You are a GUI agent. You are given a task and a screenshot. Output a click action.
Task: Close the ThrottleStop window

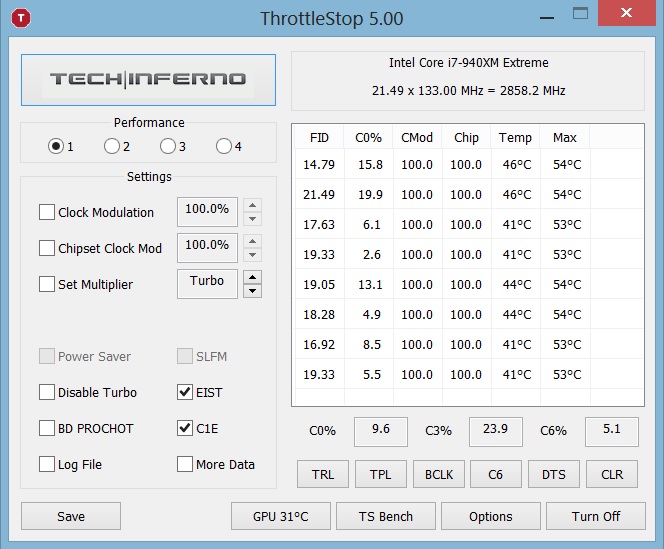coord(626,13)
